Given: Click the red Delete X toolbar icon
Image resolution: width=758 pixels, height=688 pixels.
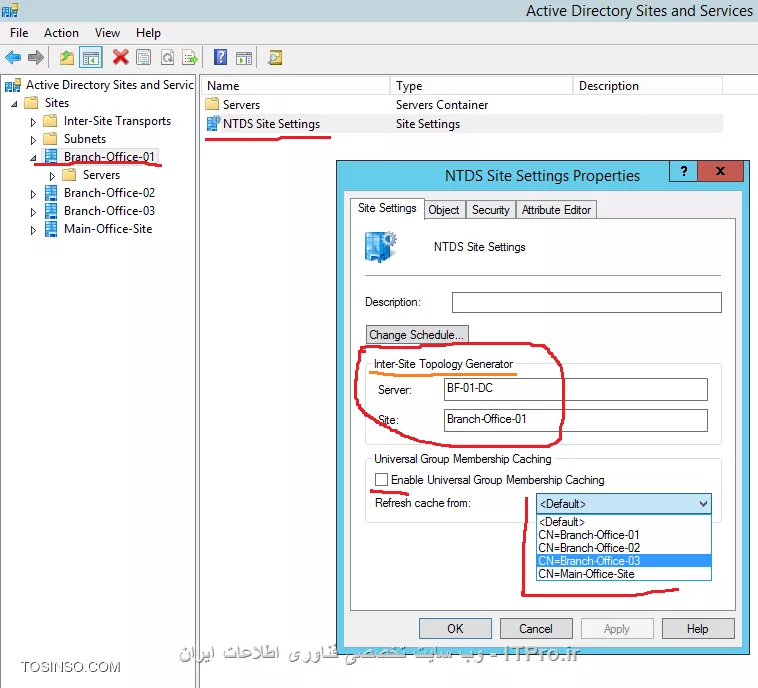Looking at the screenshot, I should 120,57.
